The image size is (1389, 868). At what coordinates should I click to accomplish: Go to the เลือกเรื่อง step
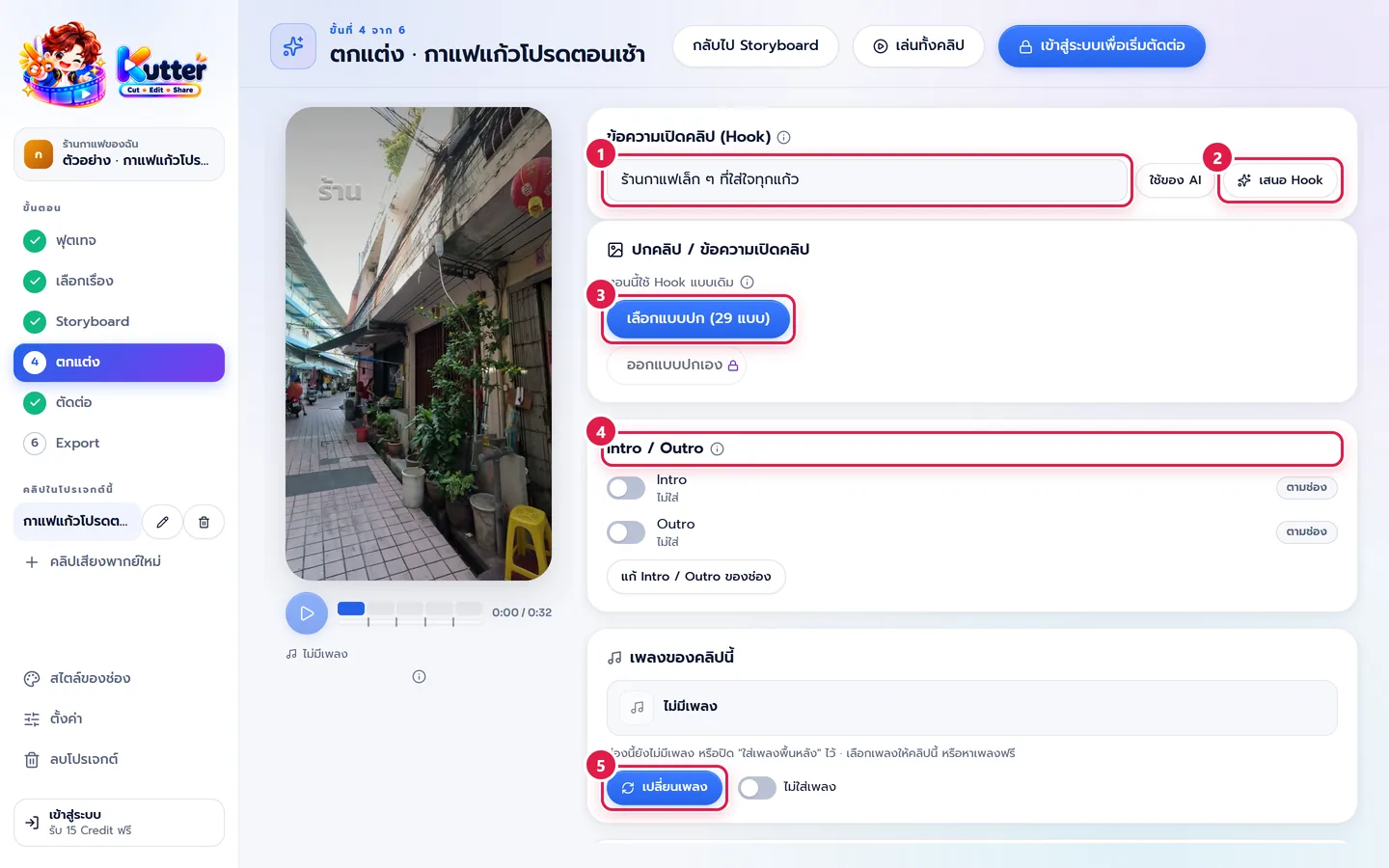pyautogui.click(x=119, y=281)
